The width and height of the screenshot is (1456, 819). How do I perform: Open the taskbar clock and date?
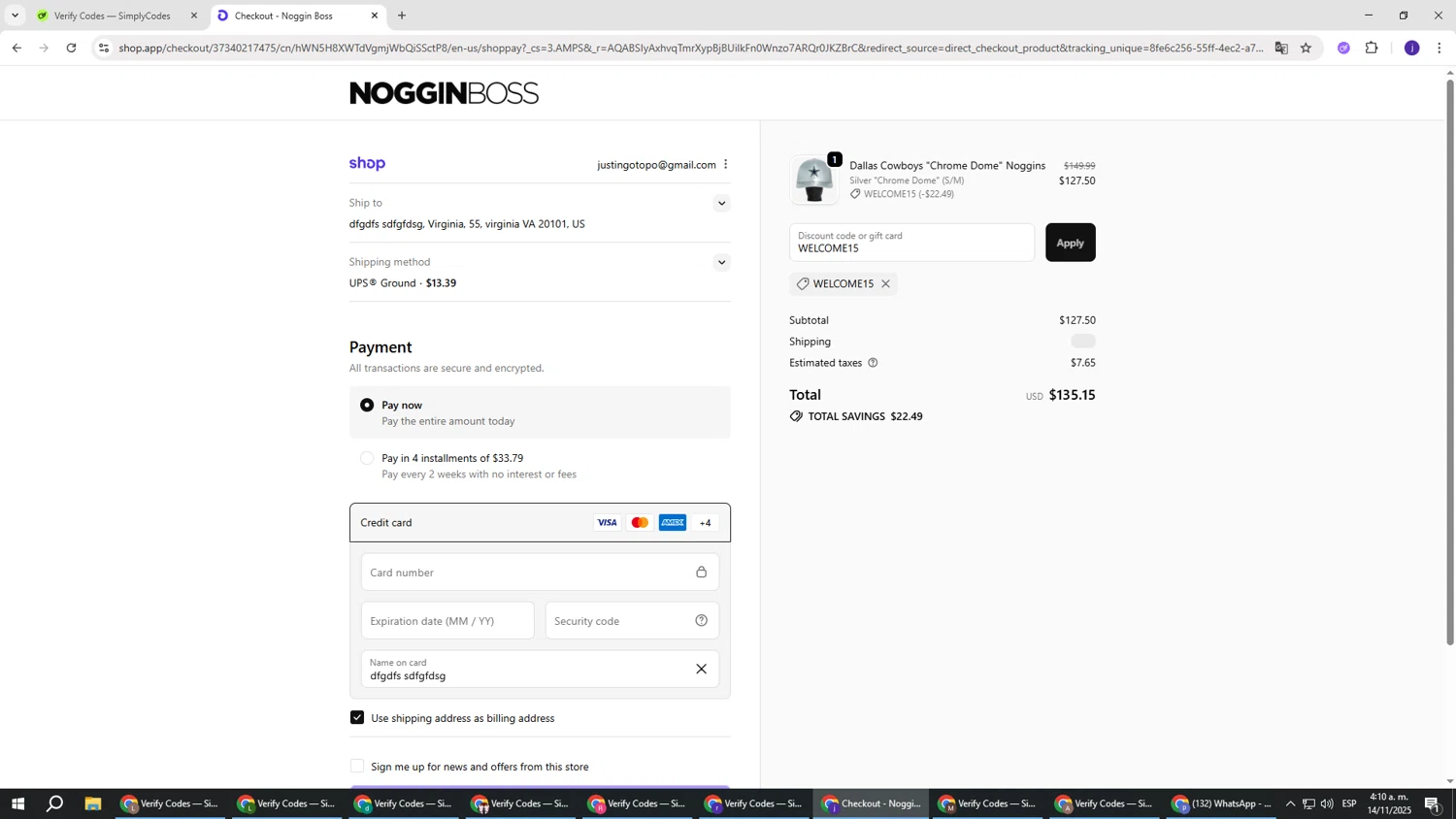pyautogui.click(x=1389, y=803)
